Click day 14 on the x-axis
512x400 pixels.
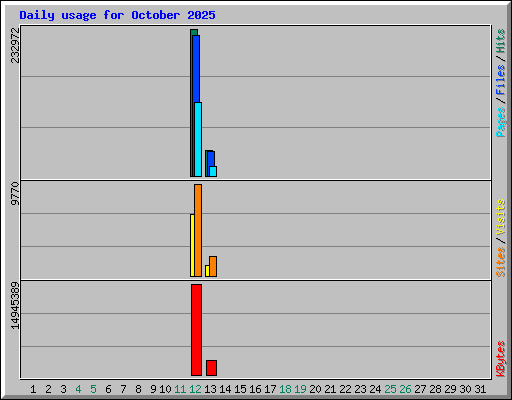point(225,389)
